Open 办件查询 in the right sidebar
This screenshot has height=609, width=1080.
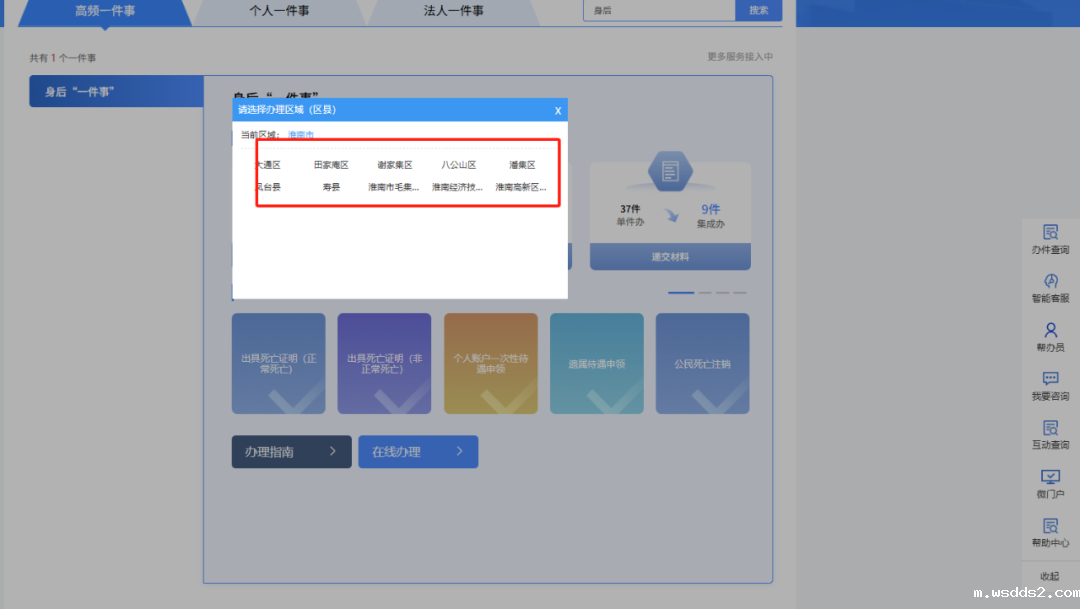point(1050,239)
